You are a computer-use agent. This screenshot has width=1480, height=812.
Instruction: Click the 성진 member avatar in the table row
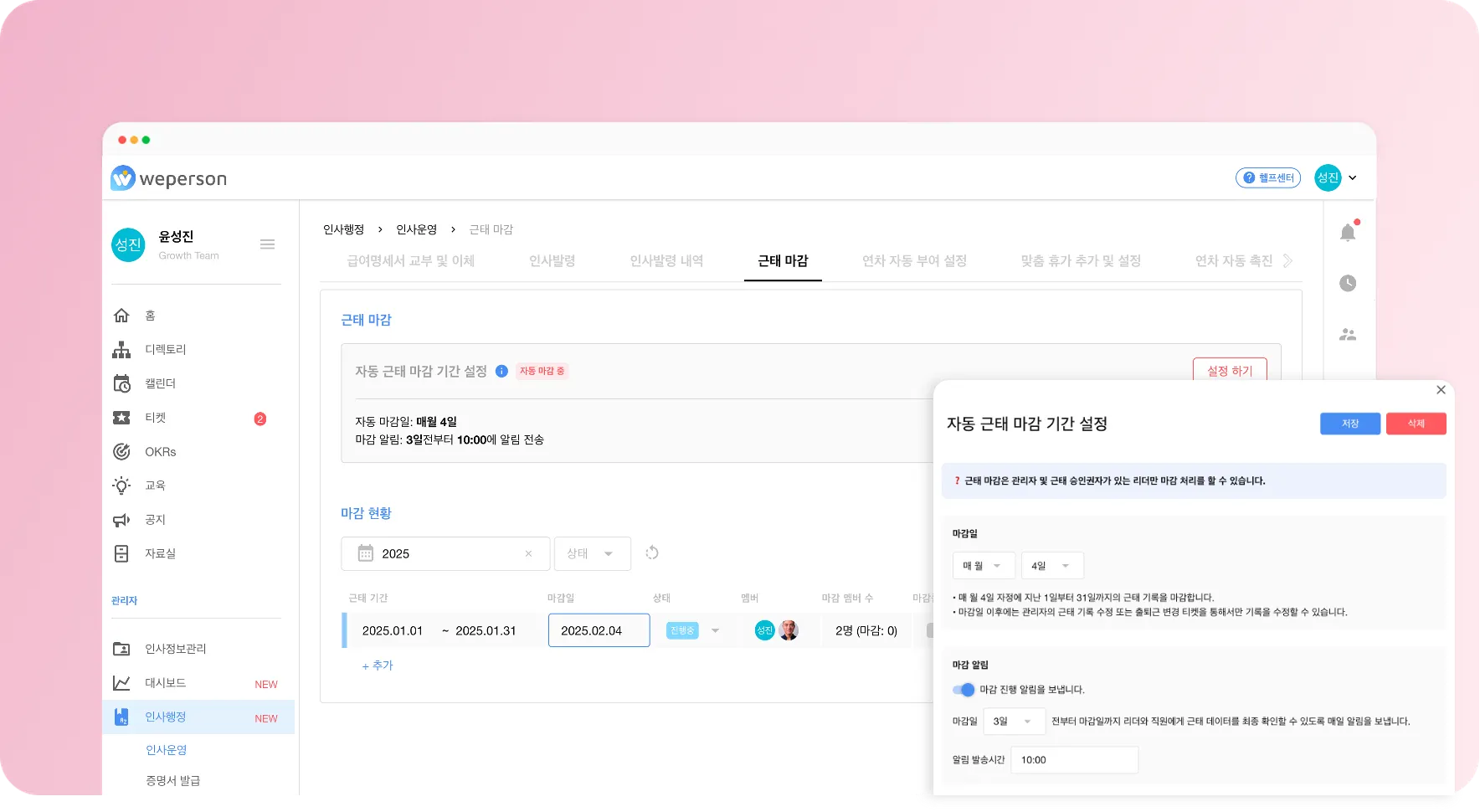click(764, 630)
